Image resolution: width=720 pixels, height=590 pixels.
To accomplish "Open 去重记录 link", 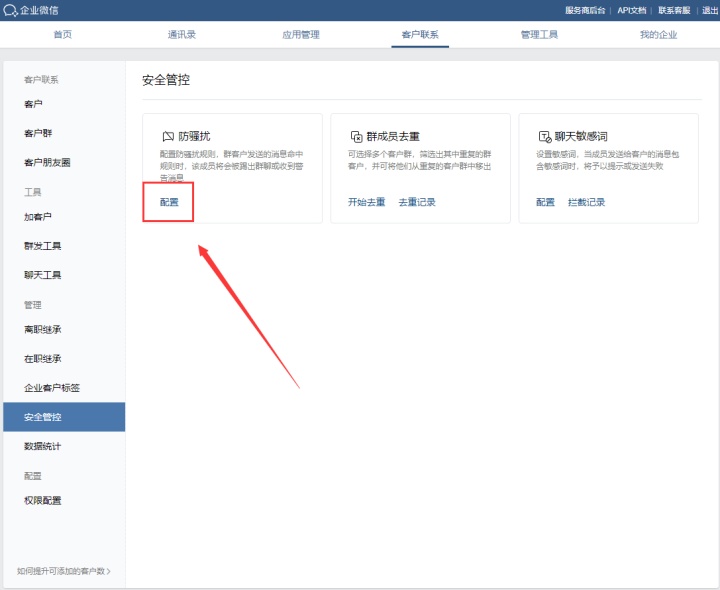I will (417, 202).
